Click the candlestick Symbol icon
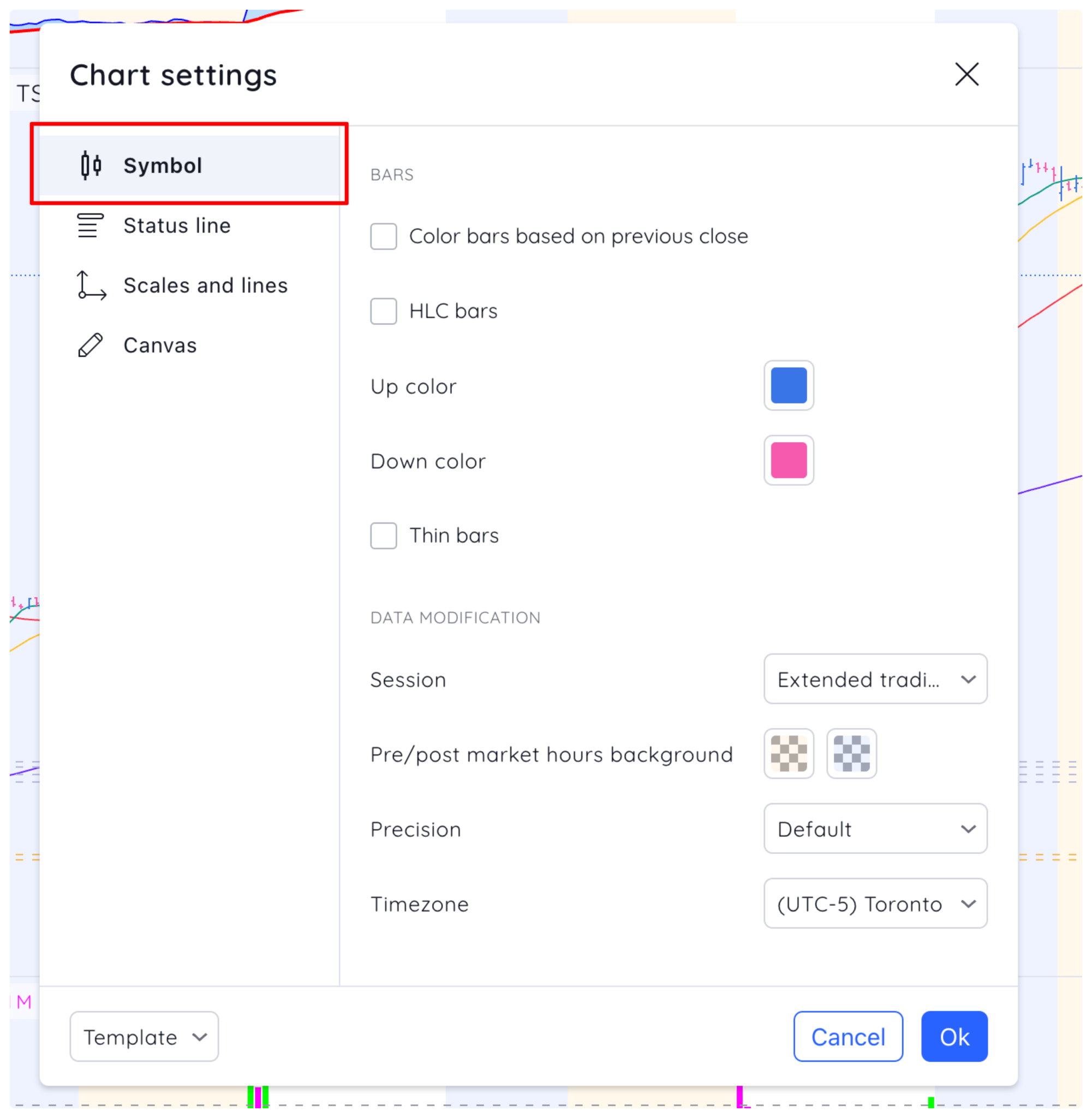 [91, 166]
